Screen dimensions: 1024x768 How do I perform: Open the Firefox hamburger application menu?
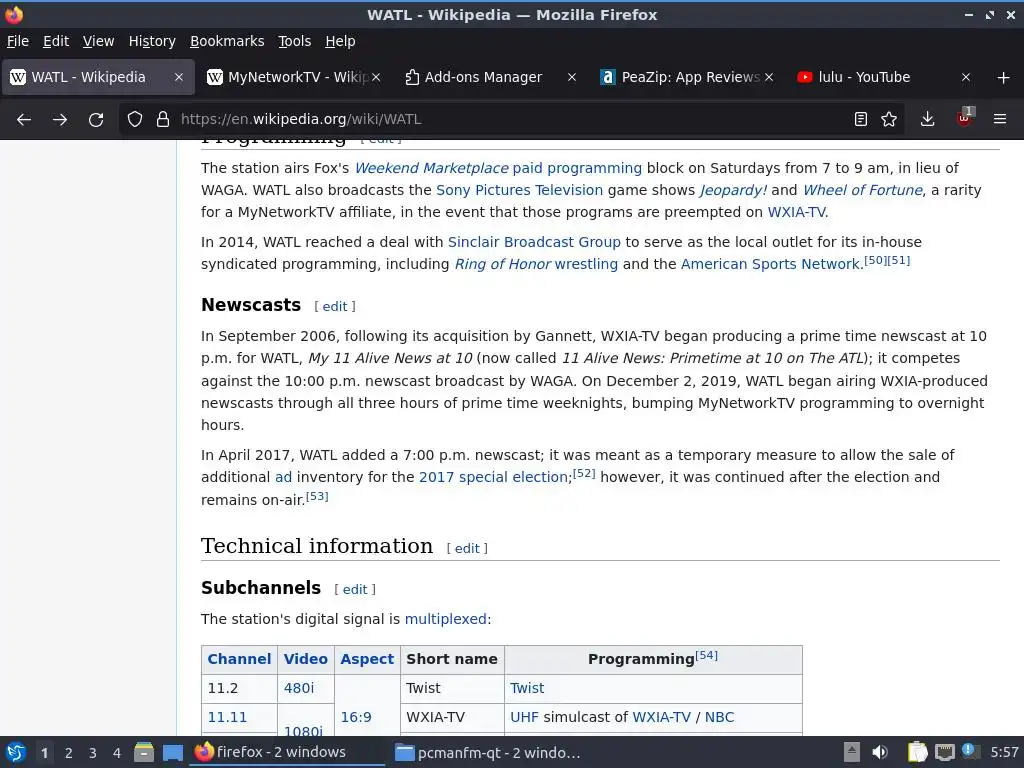pyautogui.click(x=1000, y=120)
